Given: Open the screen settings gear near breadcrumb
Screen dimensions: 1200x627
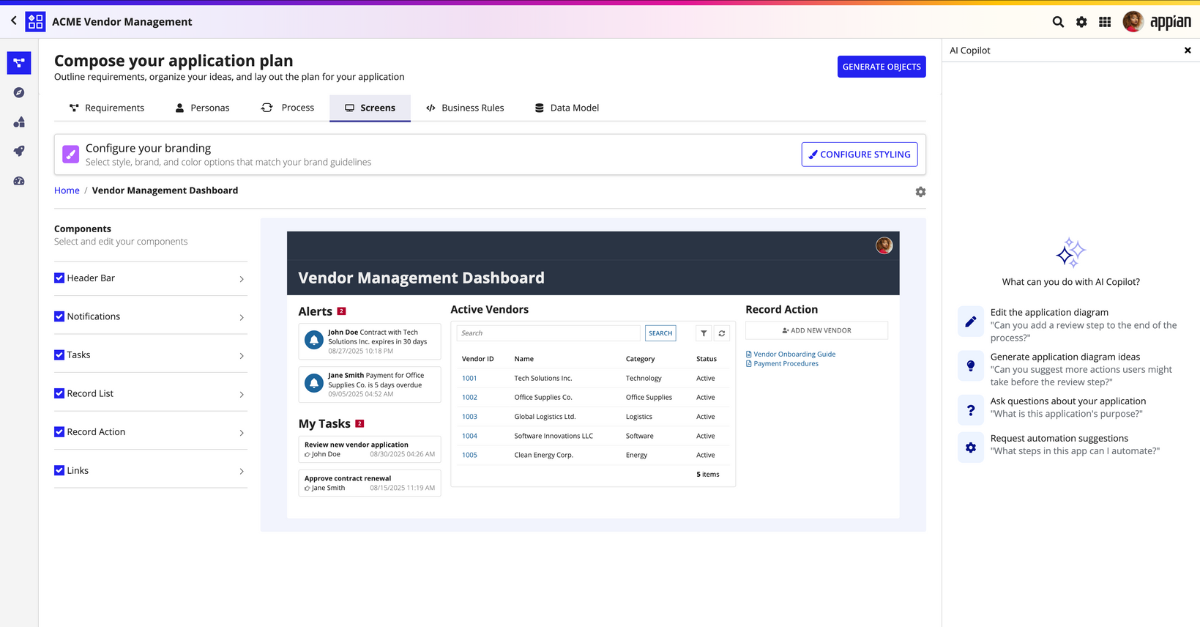Looking at the screenshot, I should (920, 192).
